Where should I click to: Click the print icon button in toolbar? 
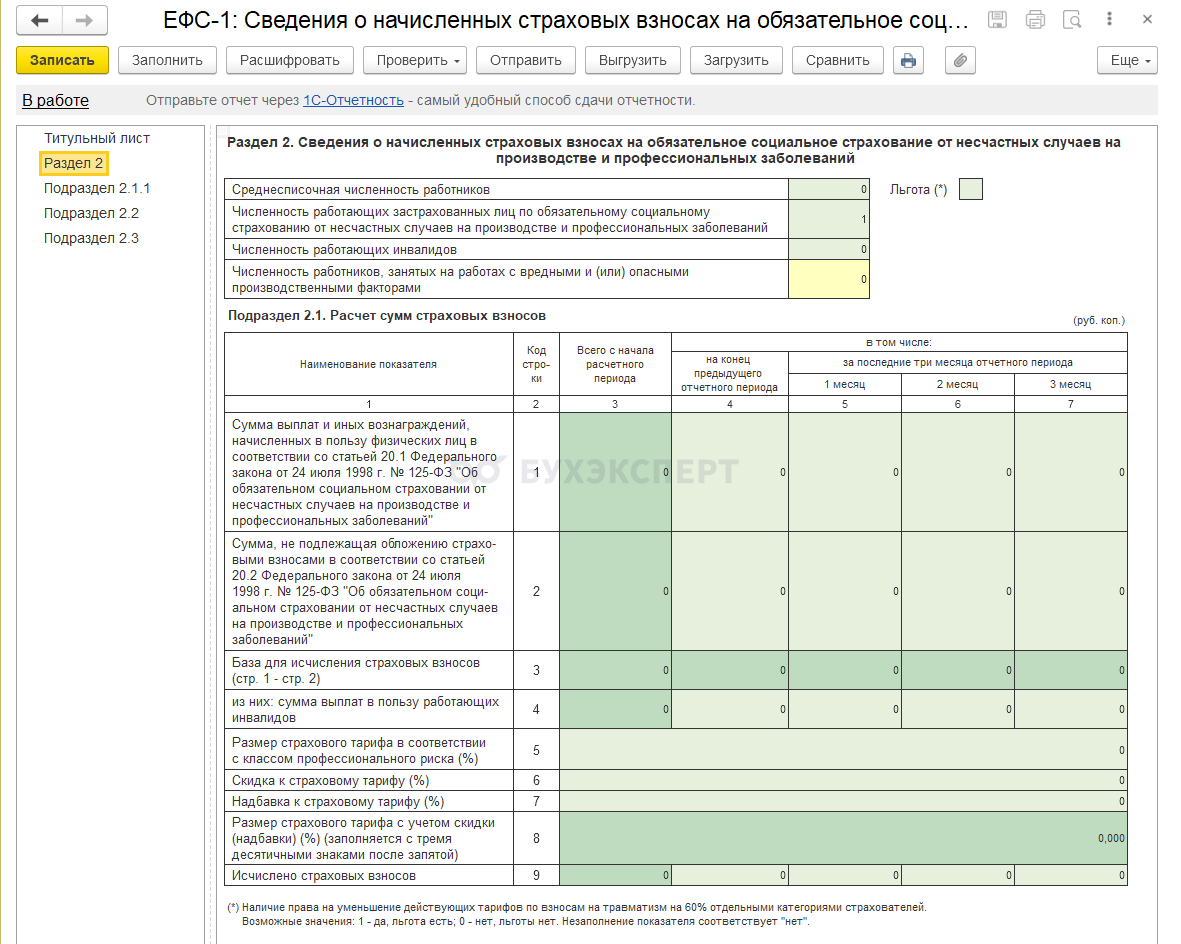tap(908, 60)
